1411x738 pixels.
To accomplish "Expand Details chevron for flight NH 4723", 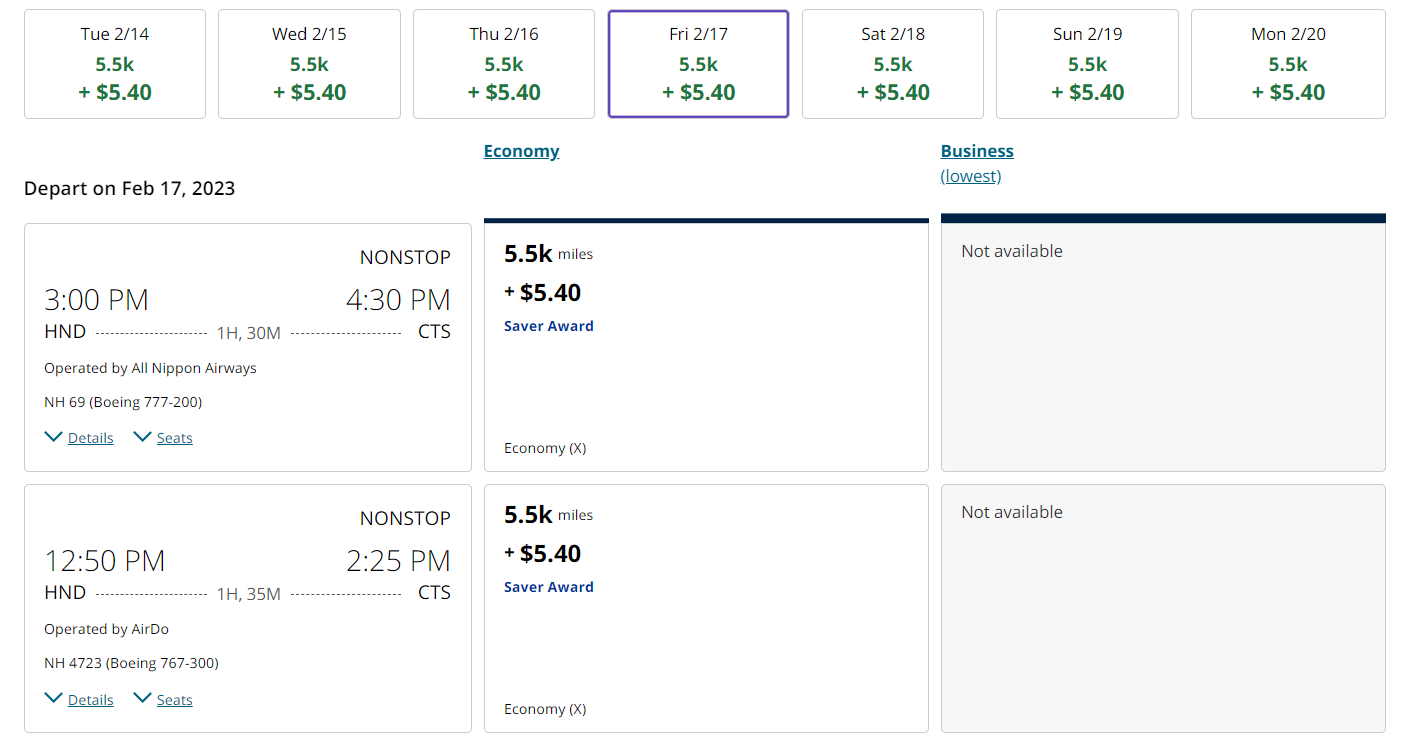I will coord(54,698).
